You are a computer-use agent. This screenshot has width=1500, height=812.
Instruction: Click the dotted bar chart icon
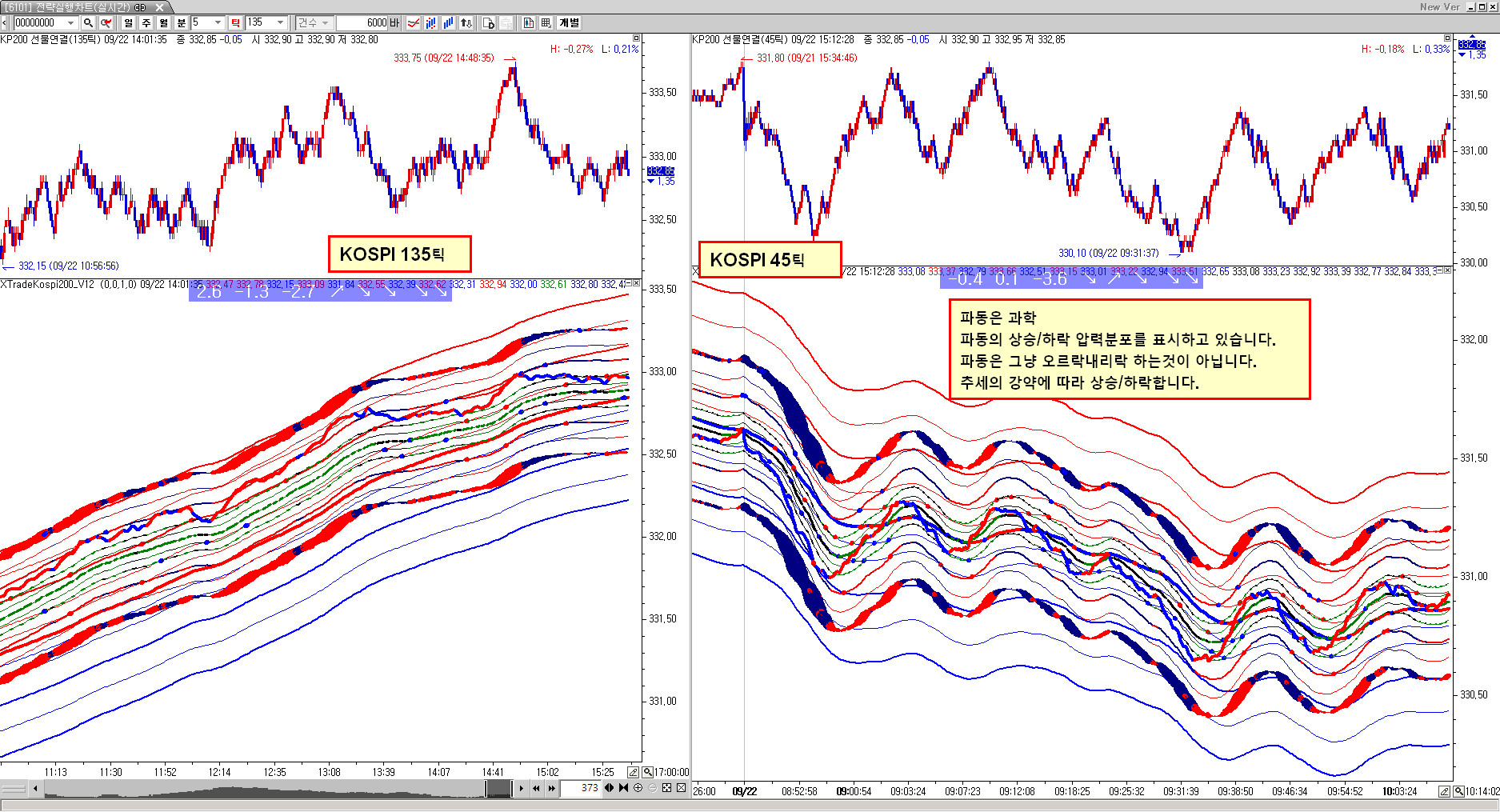point(431,23)
